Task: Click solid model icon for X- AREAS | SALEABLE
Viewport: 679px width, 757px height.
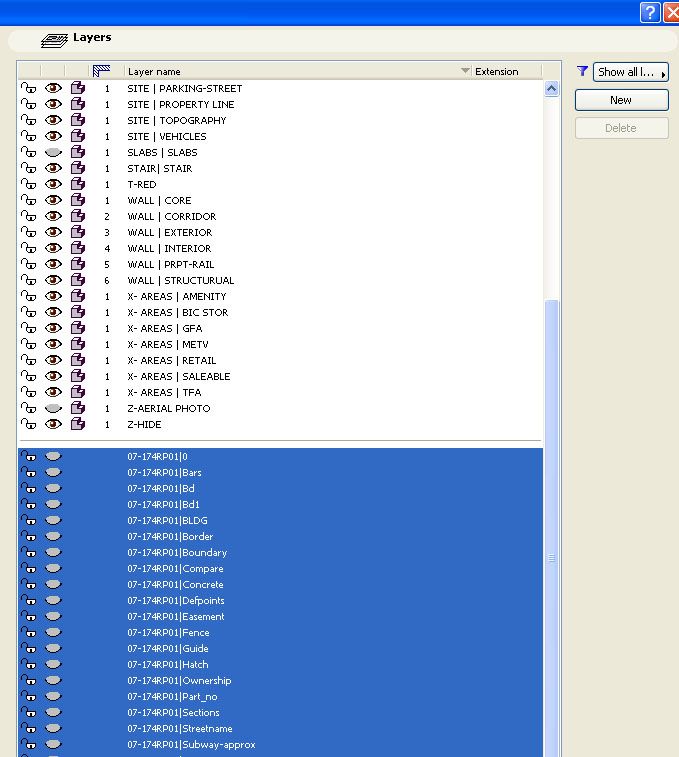Action: [78, 376]
